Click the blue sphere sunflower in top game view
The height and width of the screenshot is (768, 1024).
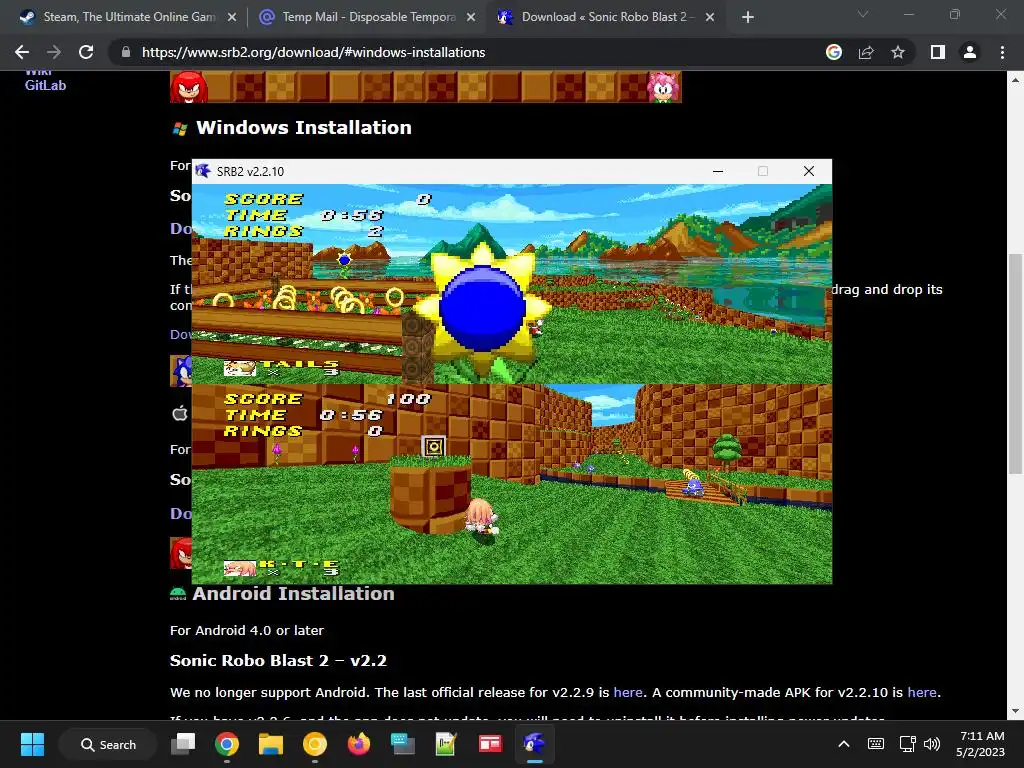click(482, 308)
